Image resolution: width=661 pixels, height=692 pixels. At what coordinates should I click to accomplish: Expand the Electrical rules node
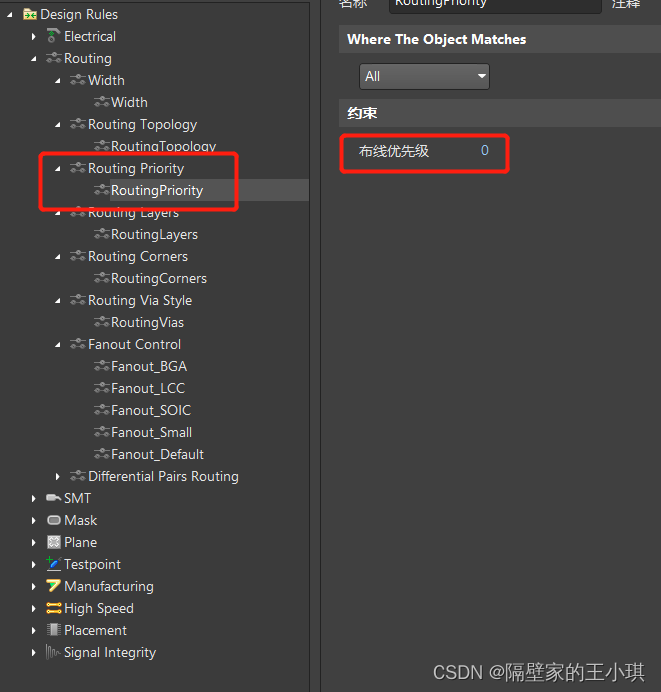(x=33, y=36)
